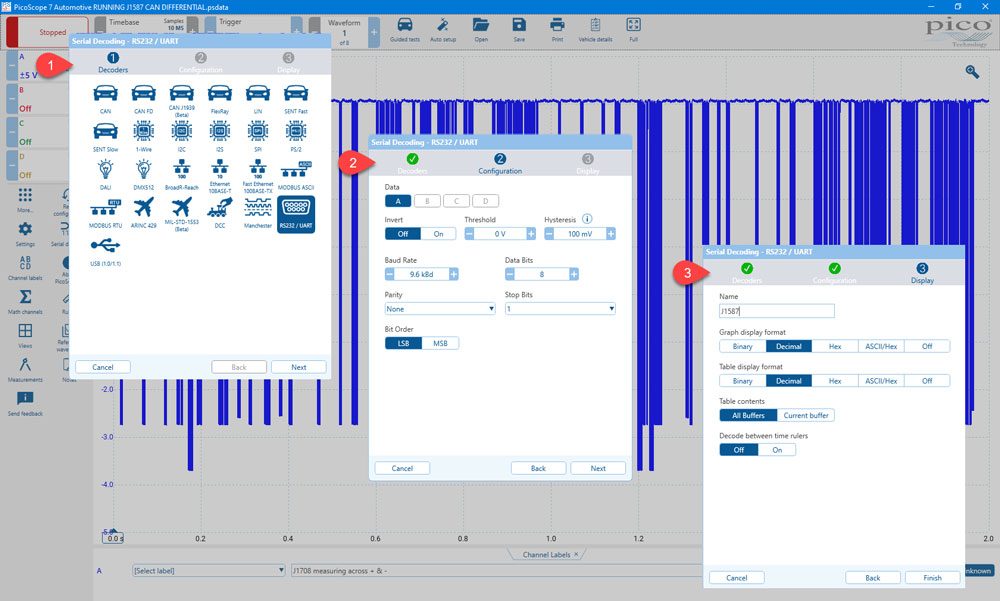Click Cancel in the Display dialog
This screenshot has height=601, width=1000.
click(737, 578)
